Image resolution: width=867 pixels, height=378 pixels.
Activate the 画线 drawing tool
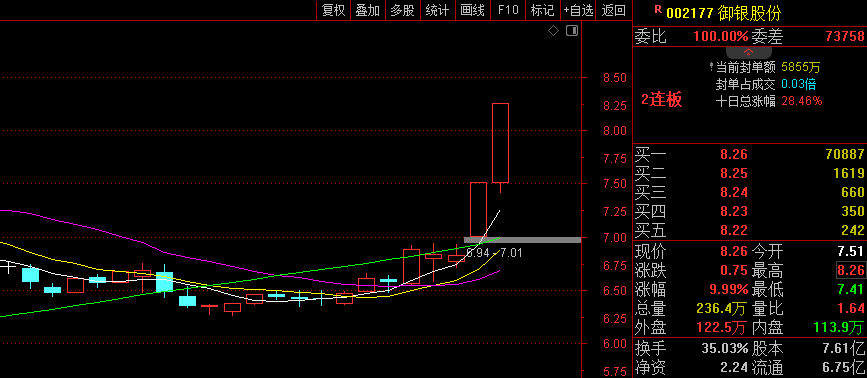472,10
